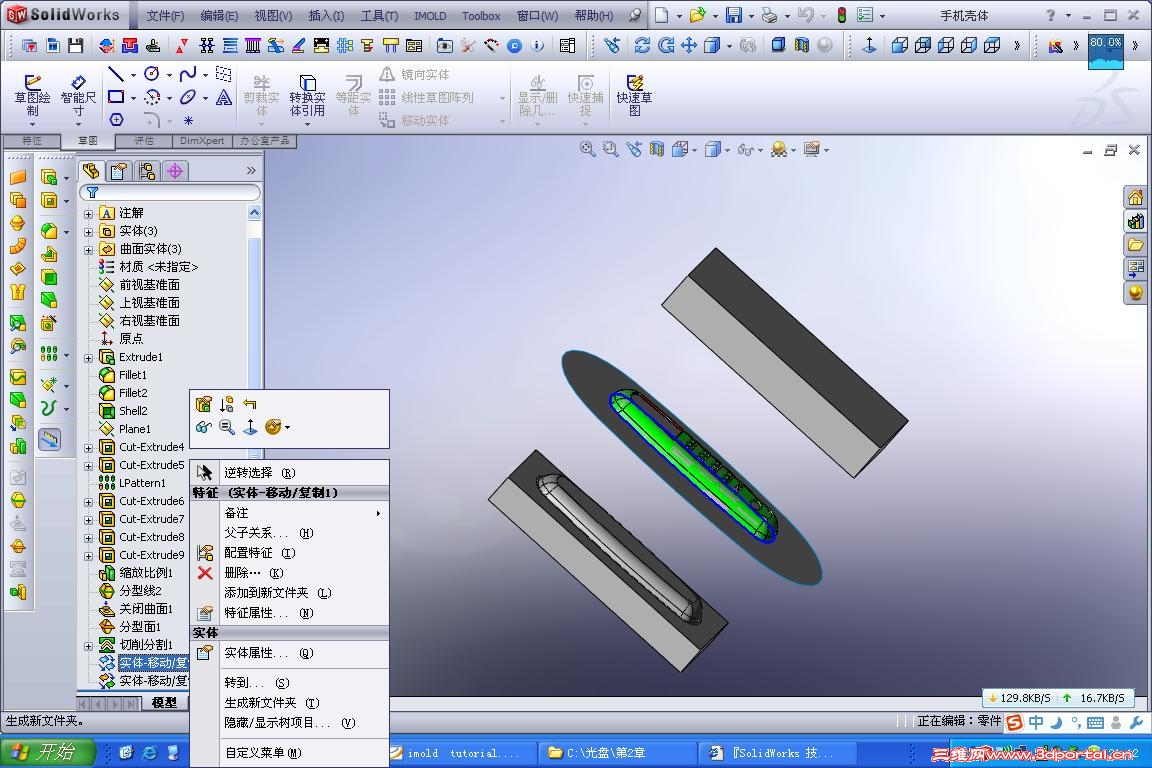Image resolution: width=1152 pixels, height=768 pixels.
Task: Click the 模型 (Model) bottom tab
Action: pos(164,703)
